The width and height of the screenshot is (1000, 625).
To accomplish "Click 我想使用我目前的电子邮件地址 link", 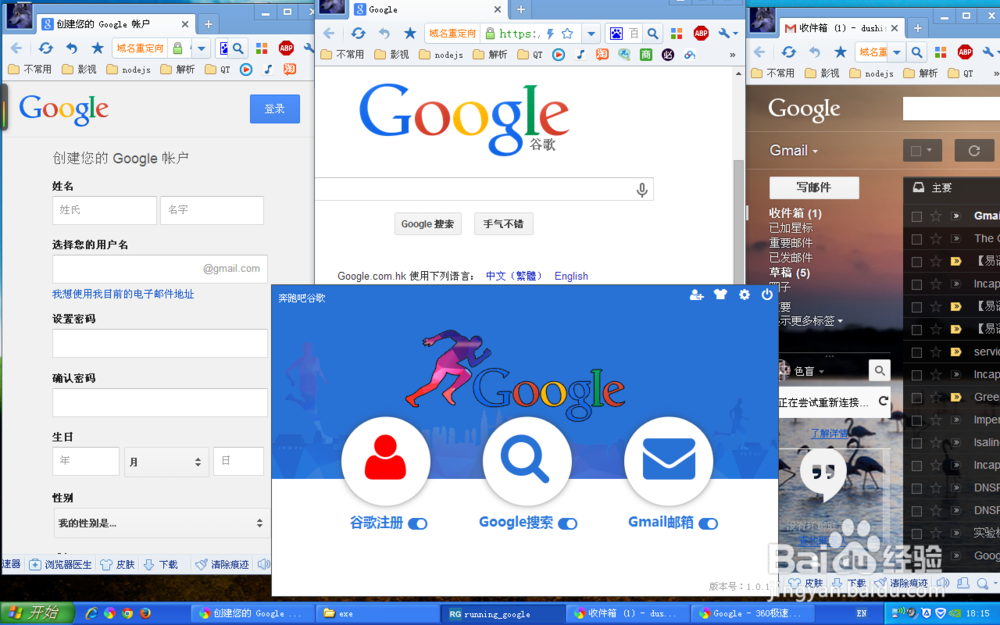I will coord(123,294).
